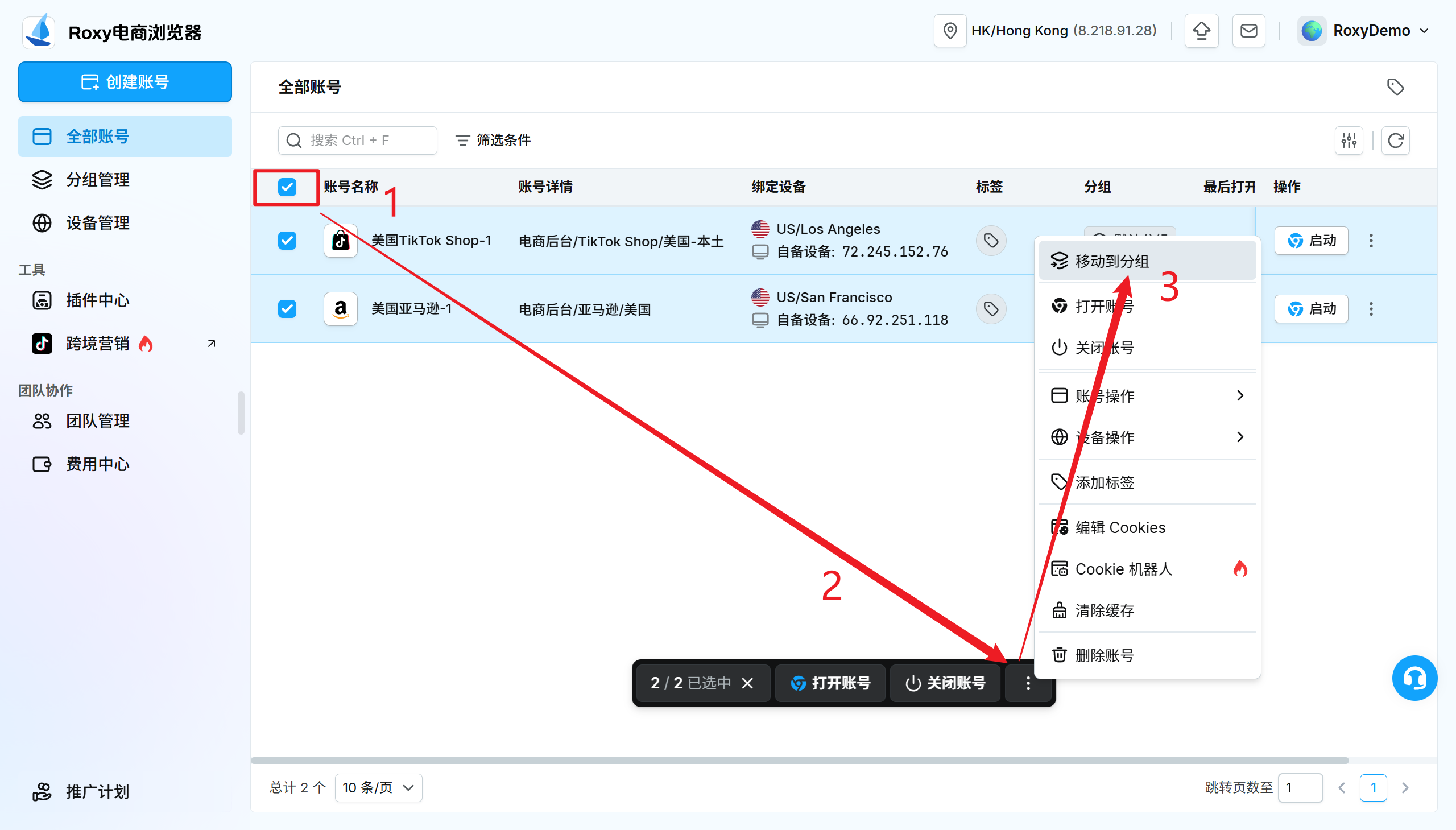1456x830 pixels.
Task: Open column settings sliders icon
Action: [1349, 141]
